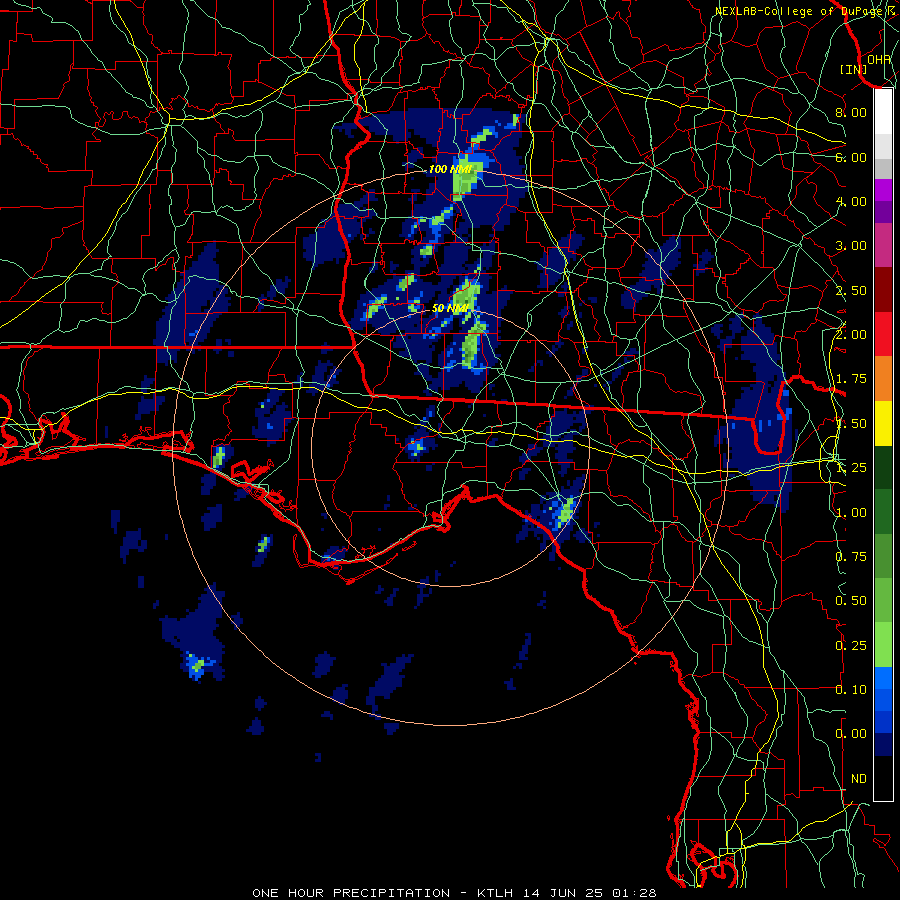Click the KTLH station identifier in caption
This screenshot has width=900, height=900.
495,893
